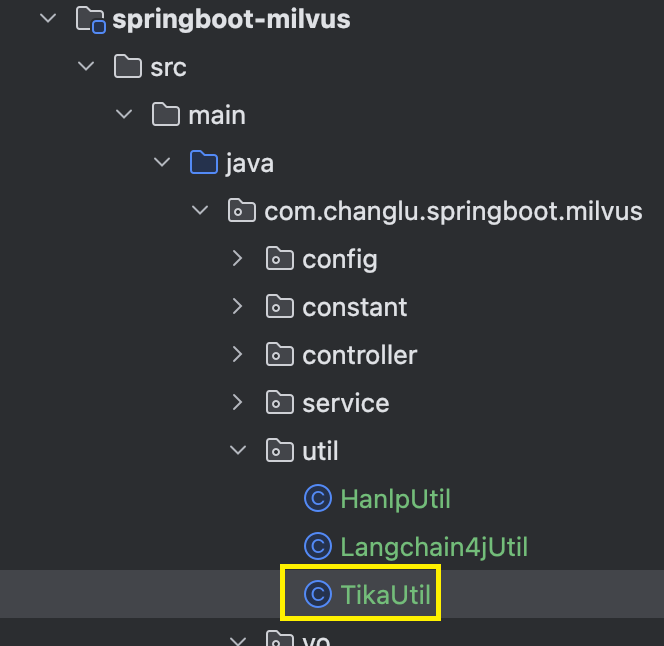This screenshot has width=664, height=646.
Task: Collapse the util package
Action: (x=238, y=450)
